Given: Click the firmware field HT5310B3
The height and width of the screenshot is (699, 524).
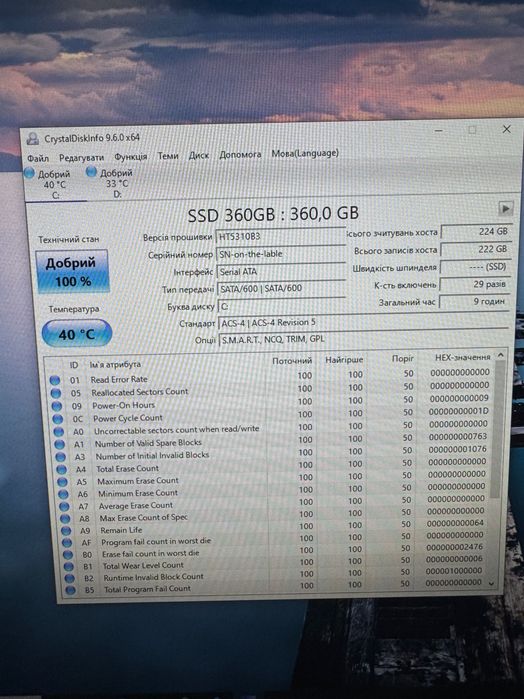Looking at the screenshot, I should point(281,236).
